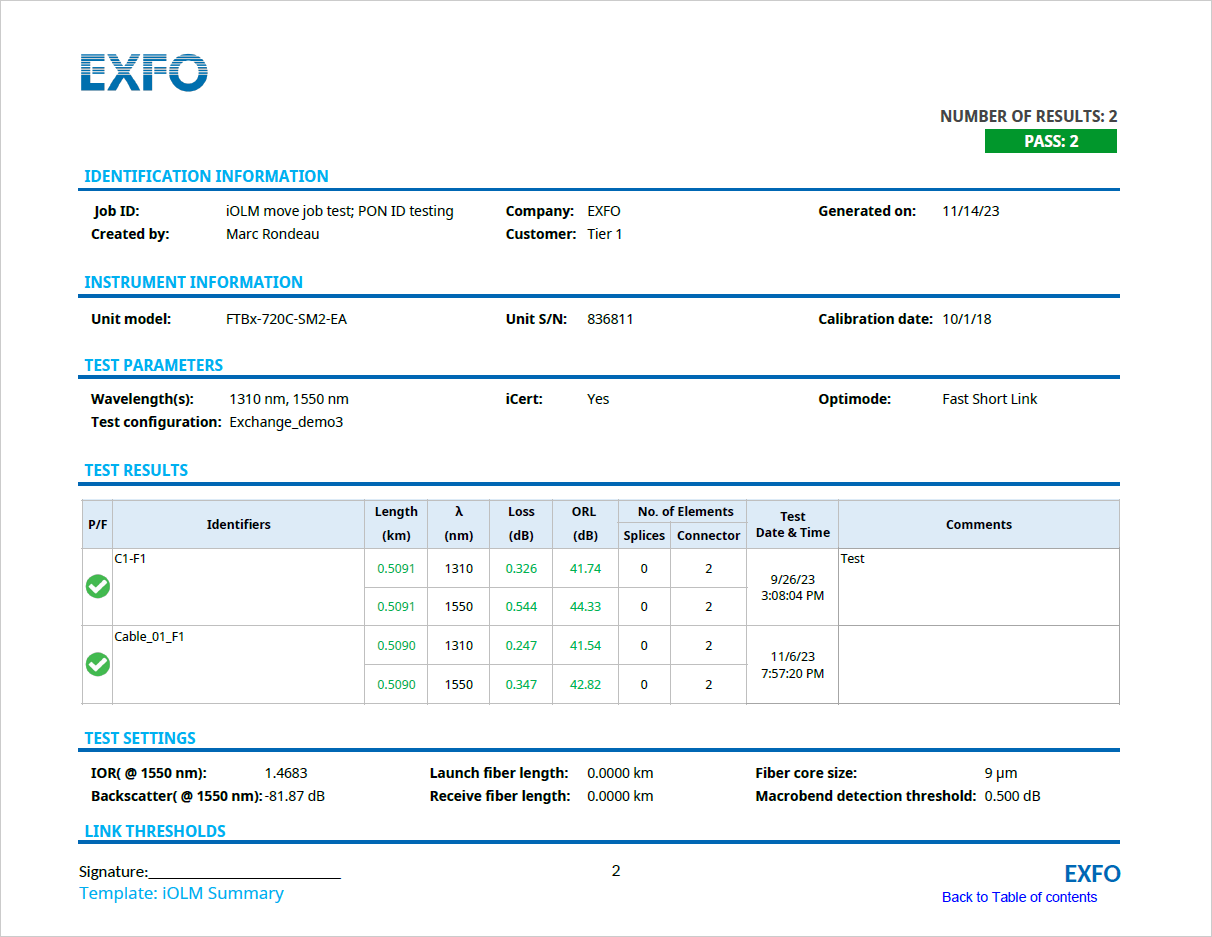Click the TEST SETTINGS heading
Viewport: 1212px width, 937px height.
pyautogui.click(x=140, y=738)
